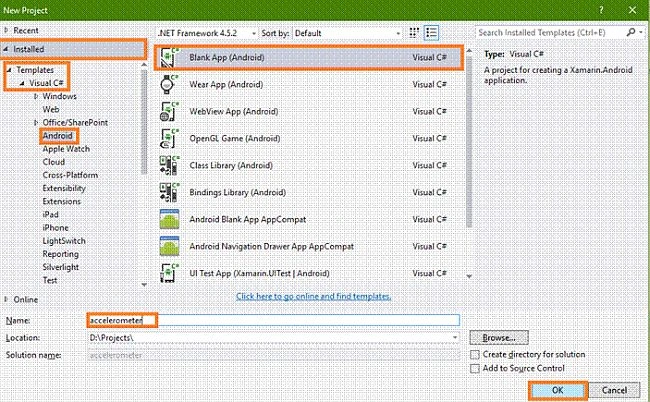The height and width of the screenshot is (402, 650).
Task: Select the Extensions category
Action: click(x=62, y=202)
